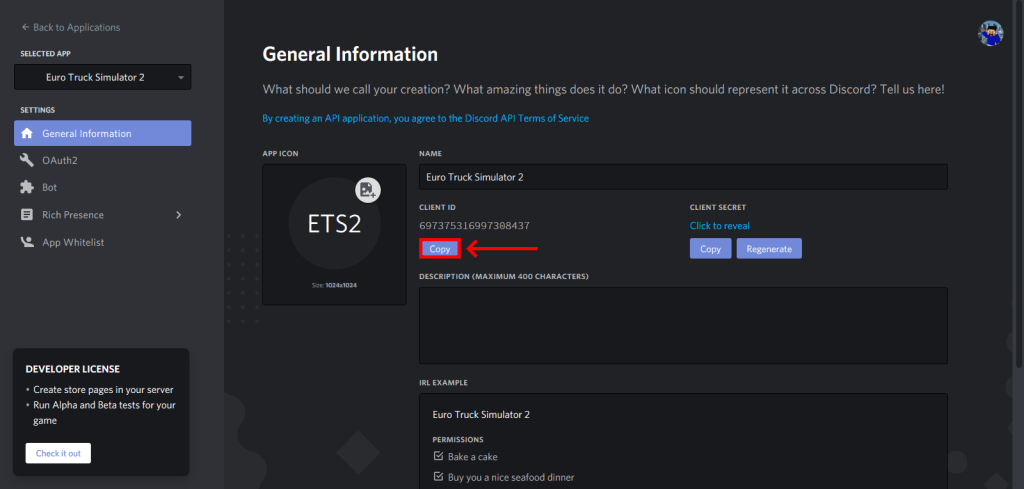Click the Rich Presence document icon

pos(27,214)
